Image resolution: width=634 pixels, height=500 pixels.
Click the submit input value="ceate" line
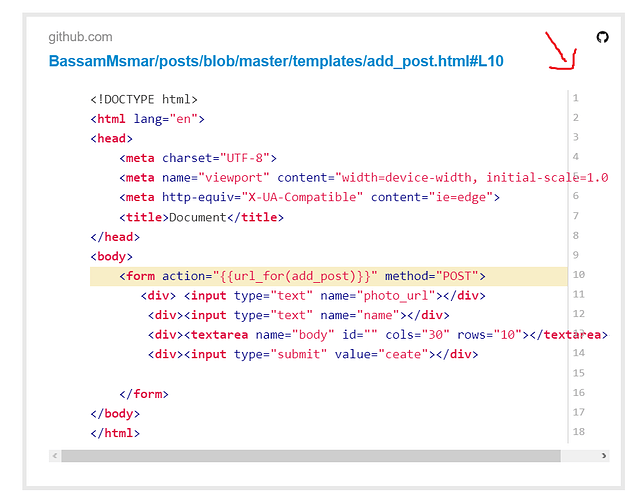[313, 354]
